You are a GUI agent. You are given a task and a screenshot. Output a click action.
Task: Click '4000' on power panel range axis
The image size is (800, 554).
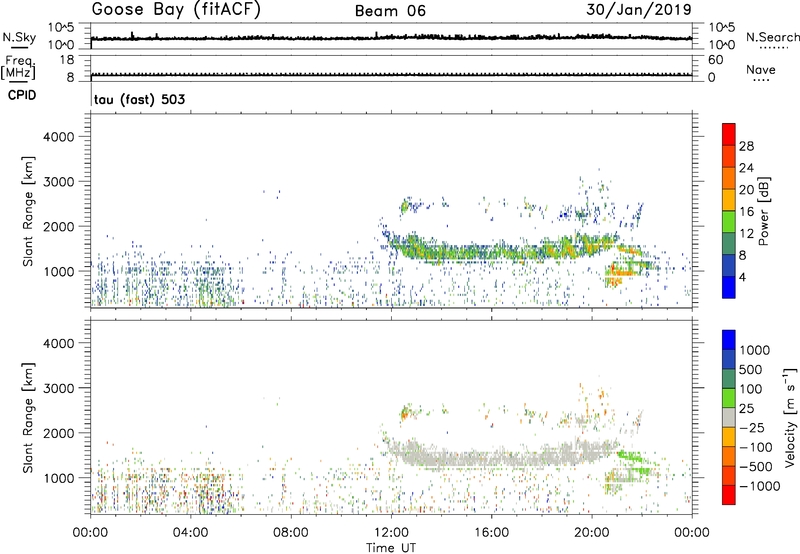point(58,137)
